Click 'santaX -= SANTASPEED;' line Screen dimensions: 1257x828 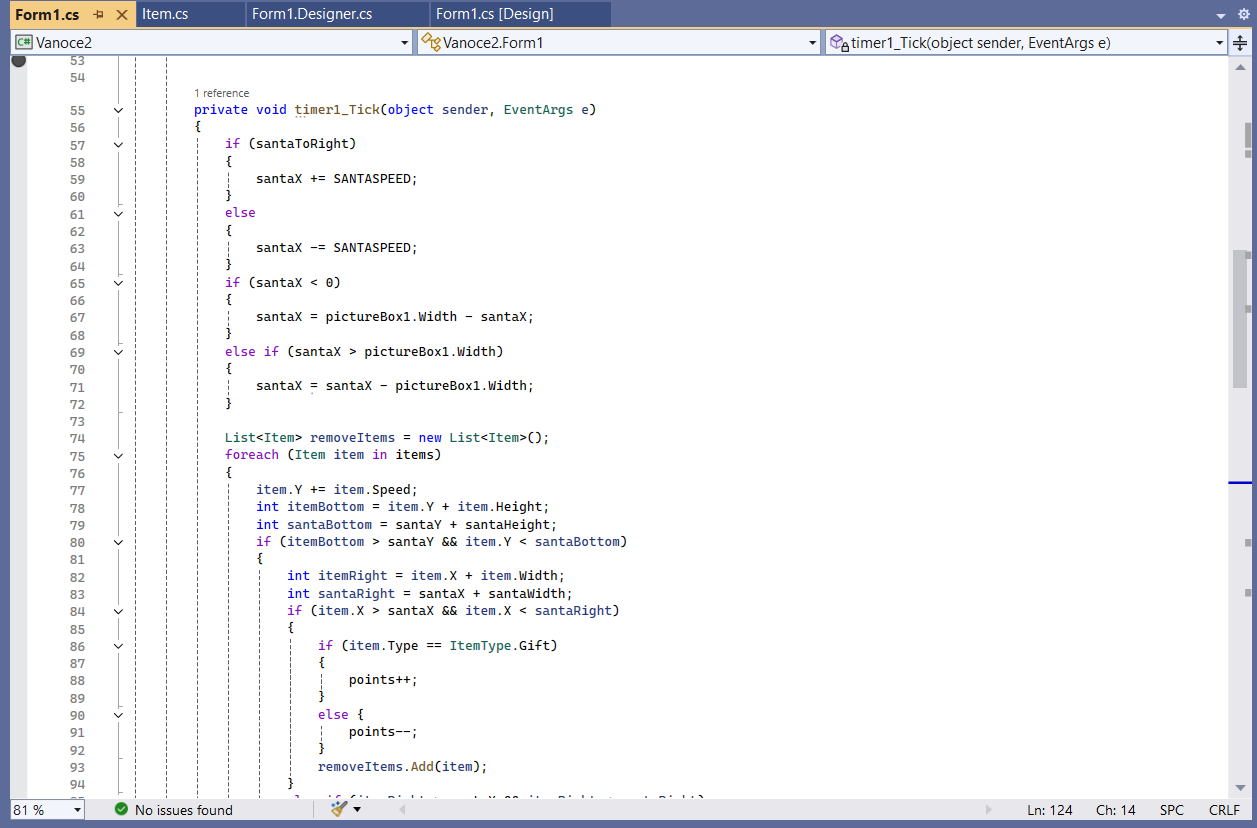click(337, 248)
